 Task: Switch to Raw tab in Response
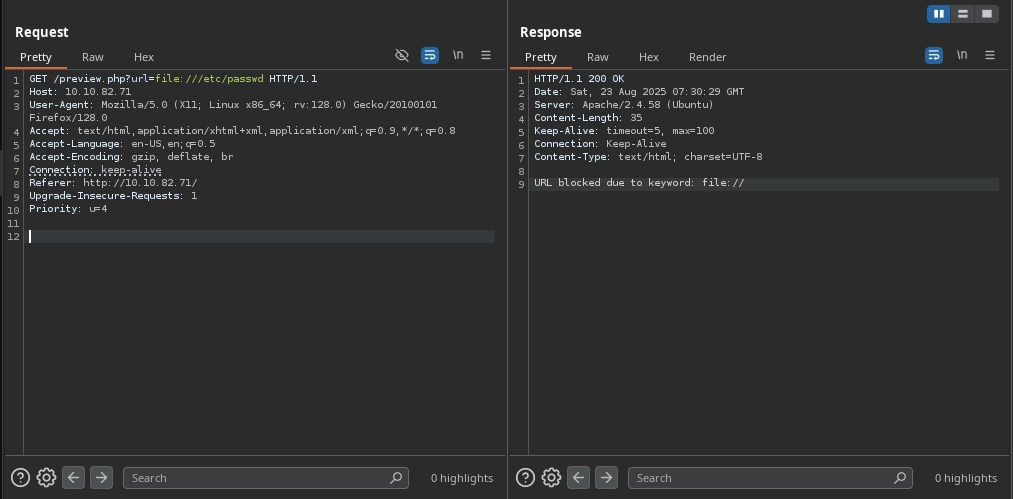(x=598, y=57)
